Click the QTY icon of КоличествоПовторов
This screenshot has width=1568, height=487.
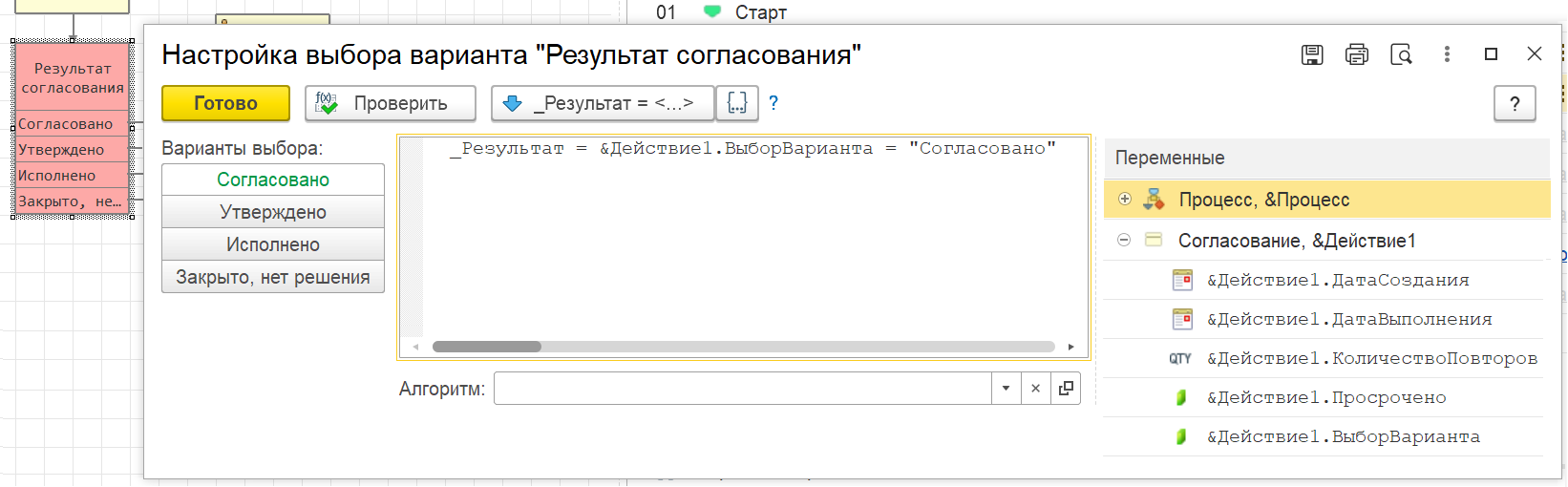point(1180,359)
